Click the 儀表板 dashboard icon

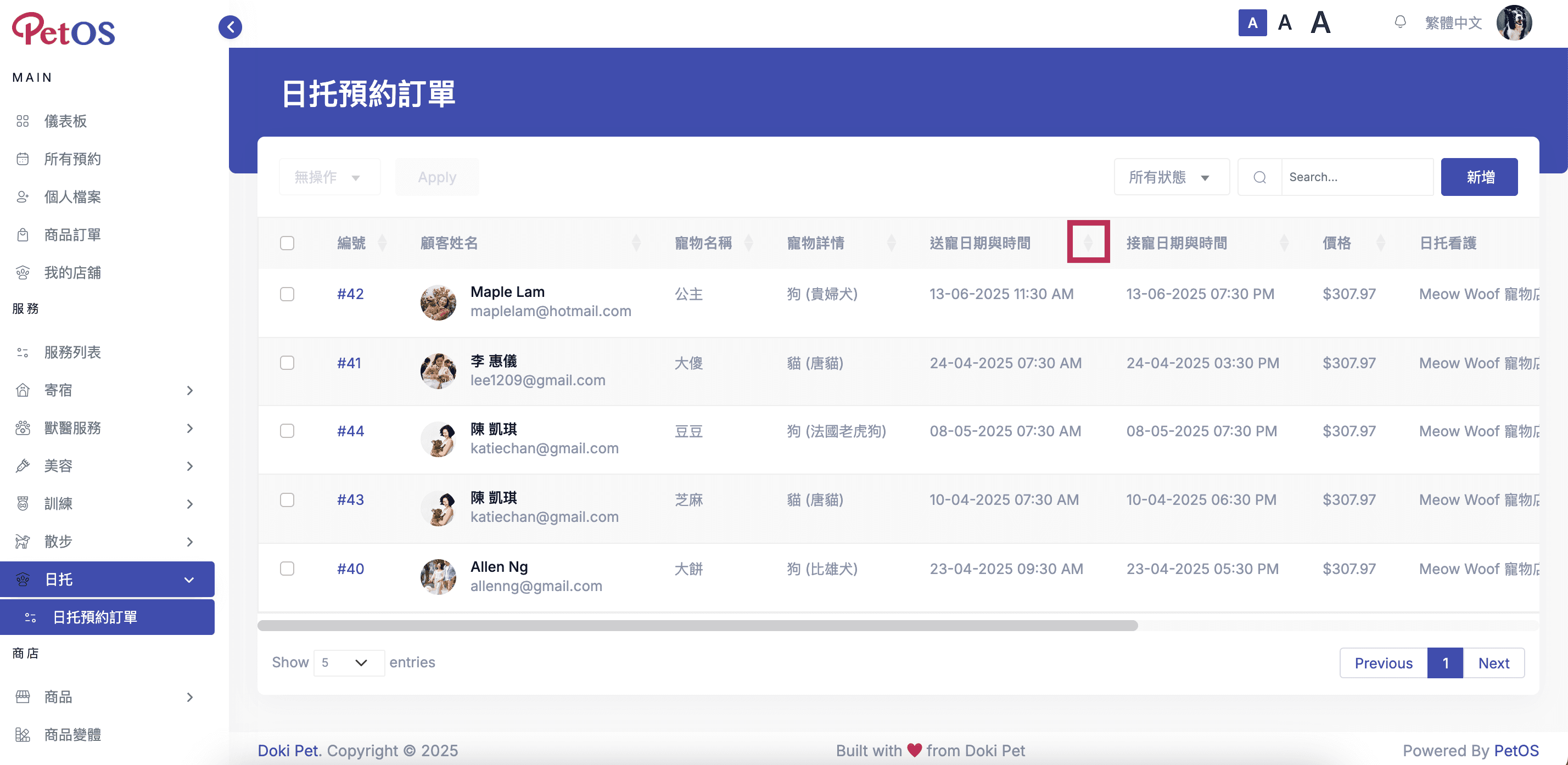tap(23, 121)
